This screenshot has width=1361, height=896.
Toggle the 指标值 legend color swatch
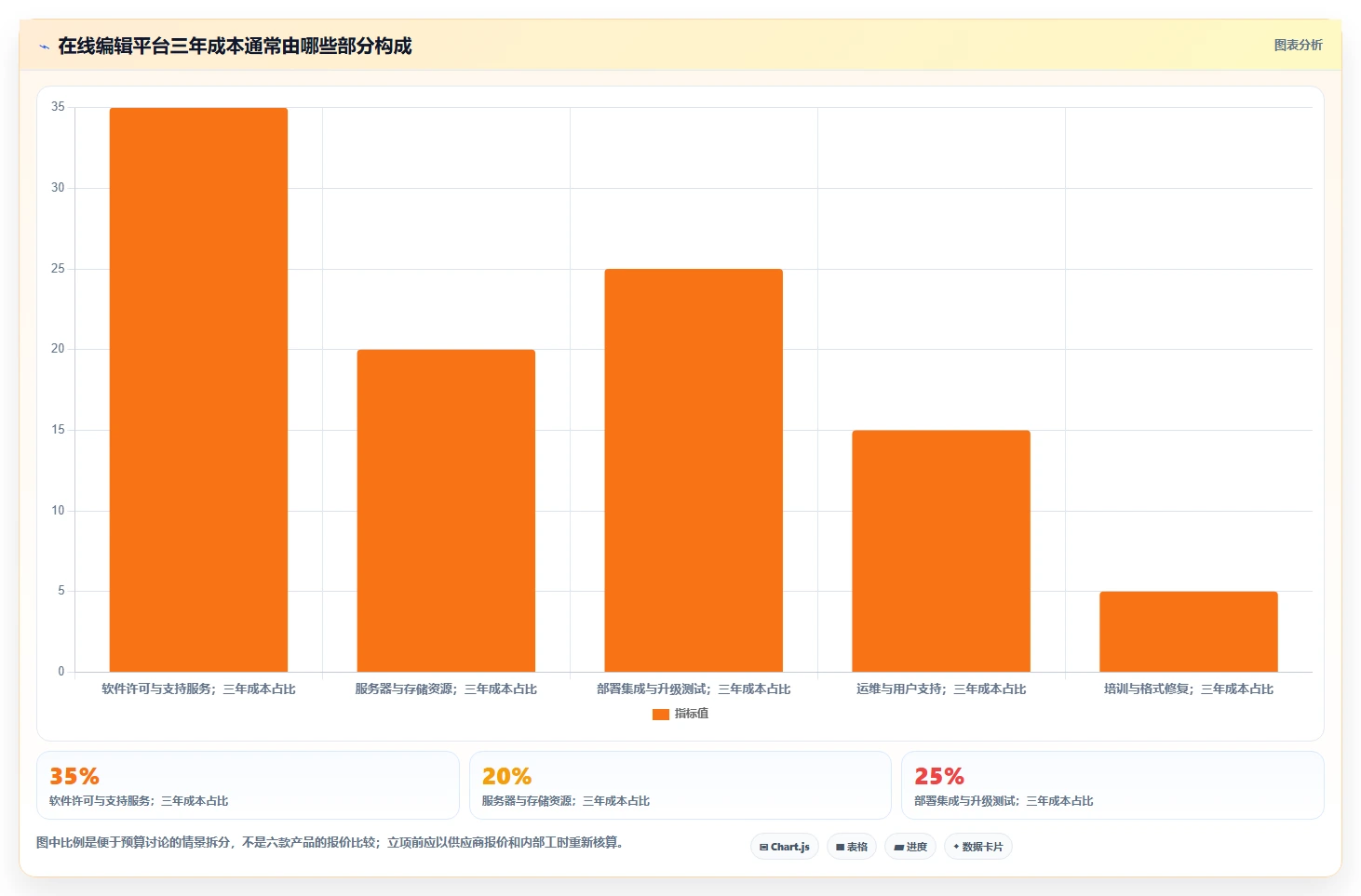[661, 714]
